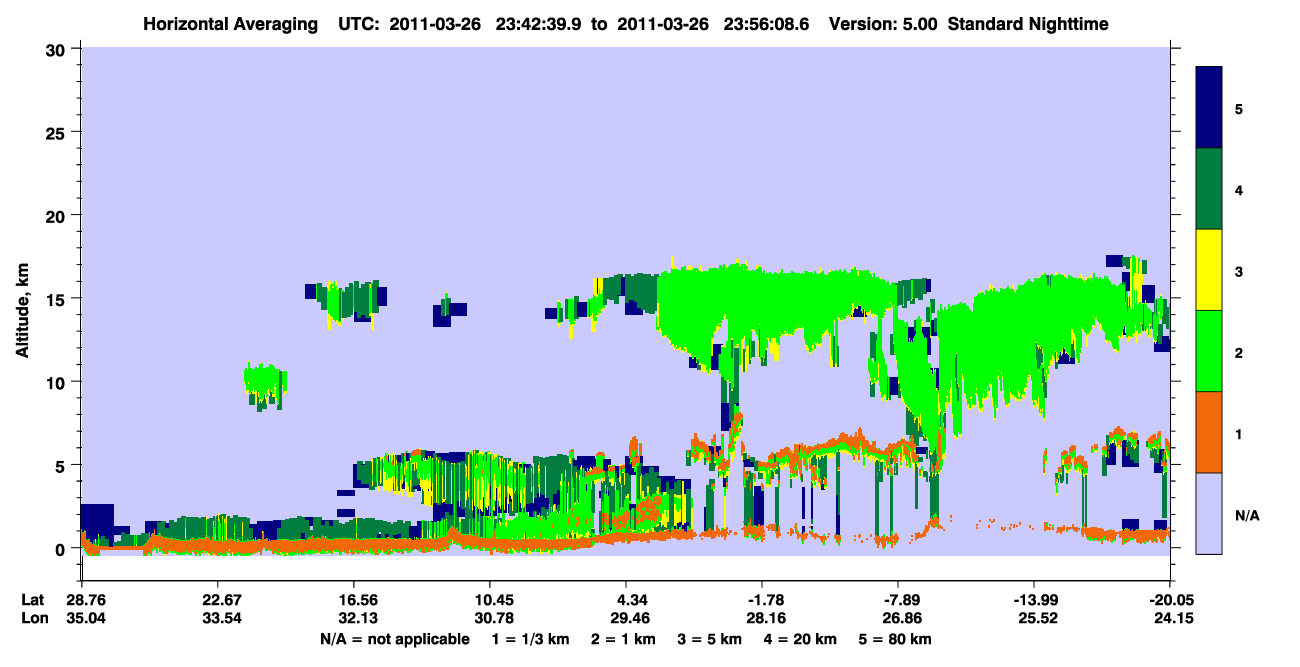Click the date '2011-03-26' before the start time
The width and height of the screenshot is (1300, 667).
pyautogui.click(x=437, y=23)
